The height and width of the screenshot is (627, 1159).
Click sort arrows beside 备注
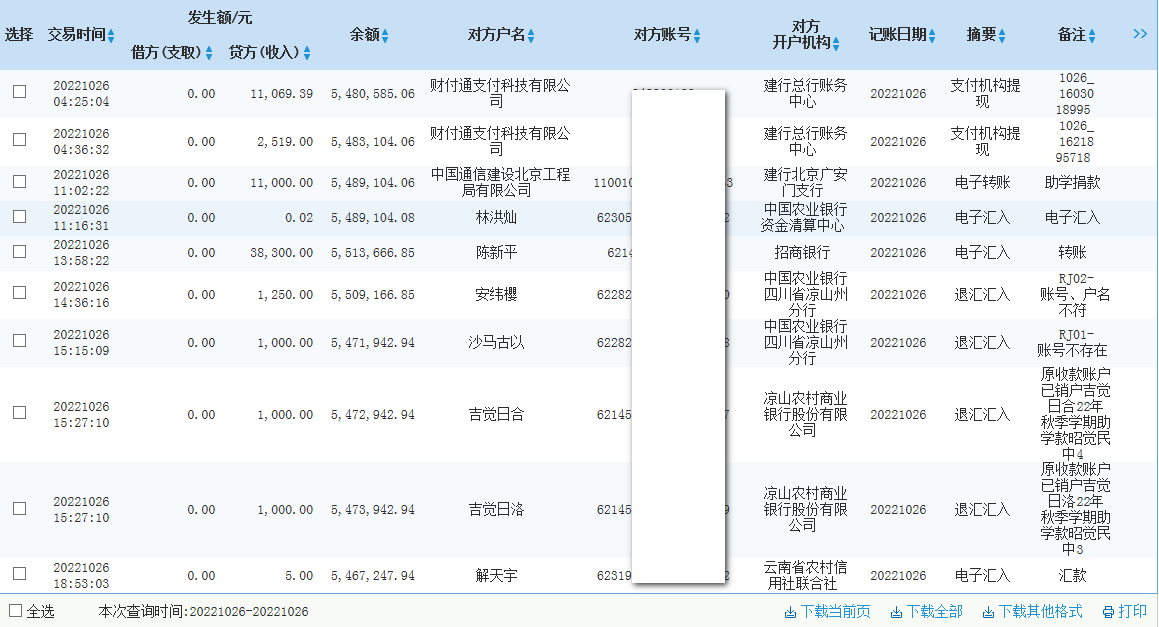pyautogui.click(x=1092, y=35)
